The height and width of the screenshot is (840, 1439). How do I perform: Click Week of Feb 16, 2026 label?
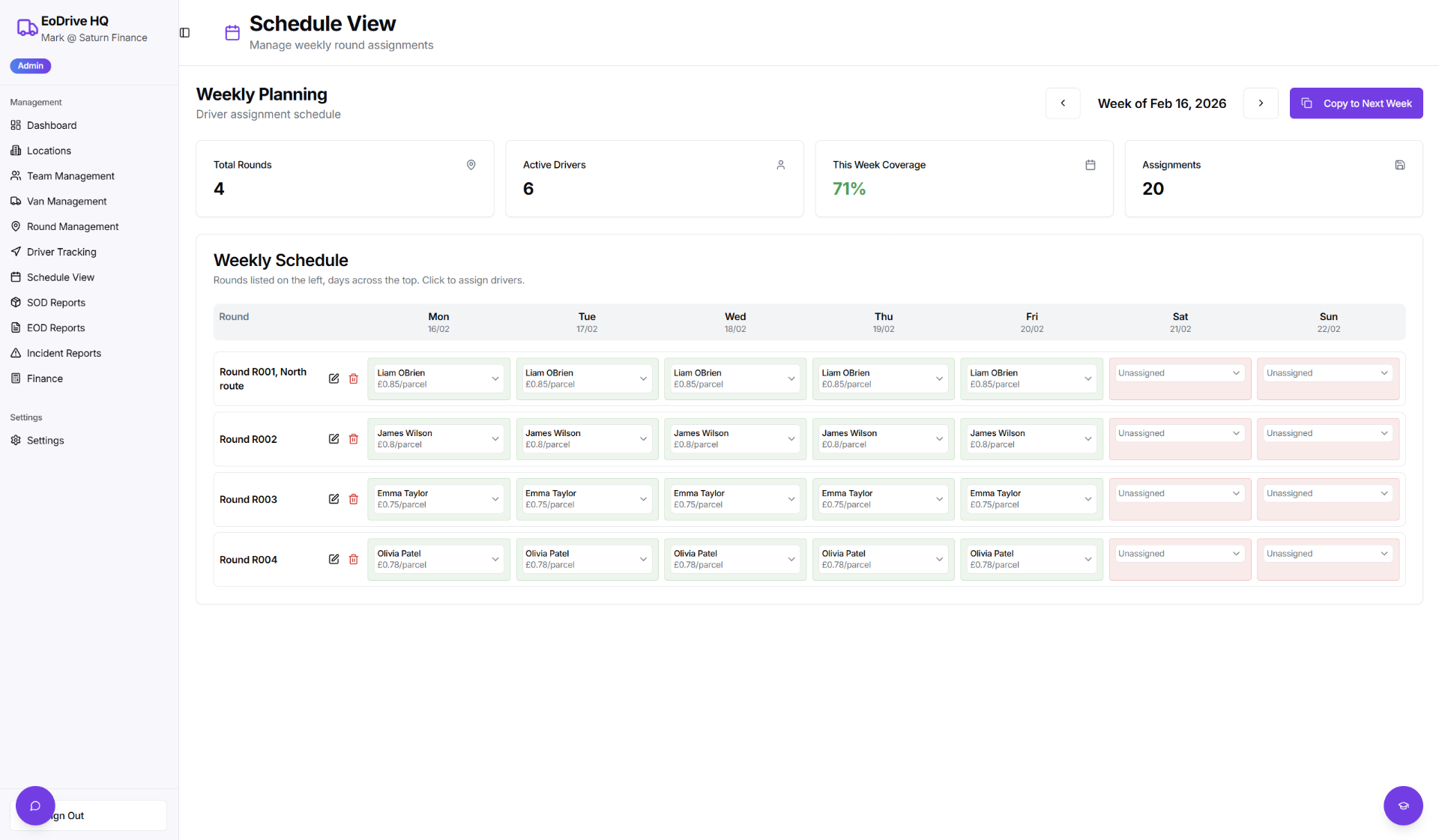(1162, 103)
